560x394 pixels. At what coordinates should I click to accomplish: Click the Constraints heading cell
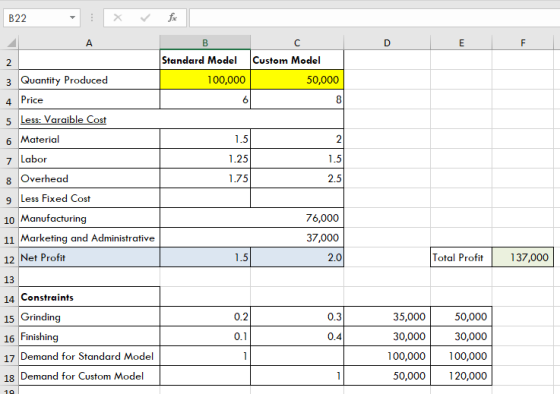(x=89, y=297)
